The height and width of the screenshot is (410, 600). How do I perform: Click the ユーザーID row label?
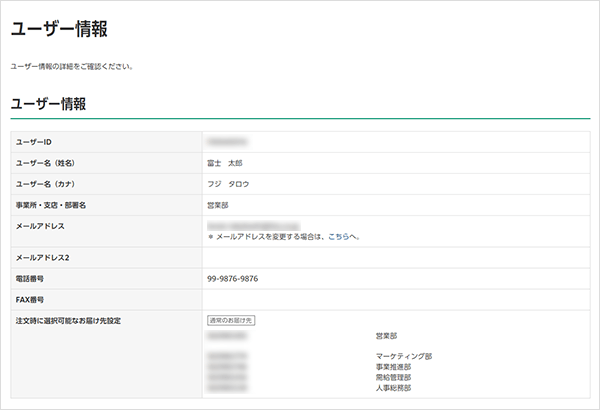[x=35, y=142]
